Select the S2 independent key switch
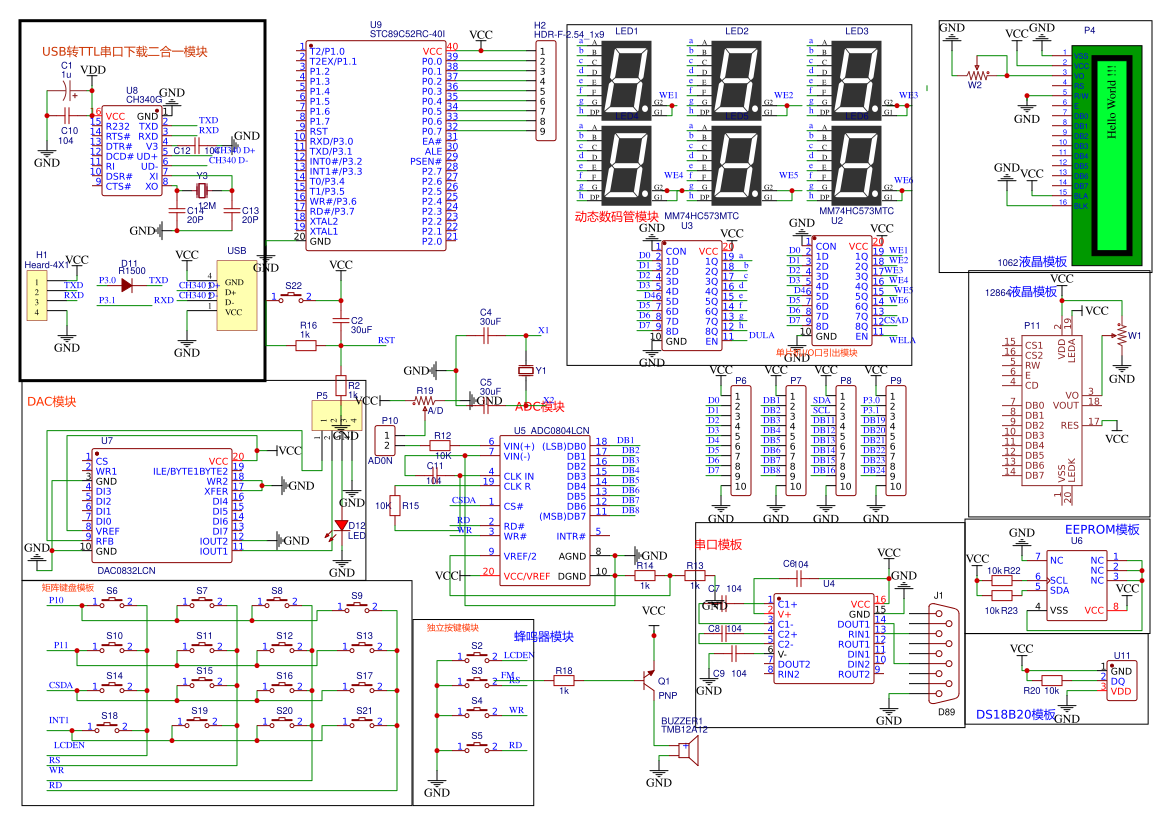The width and height of the screenshot is (1169, 827). 477,656
